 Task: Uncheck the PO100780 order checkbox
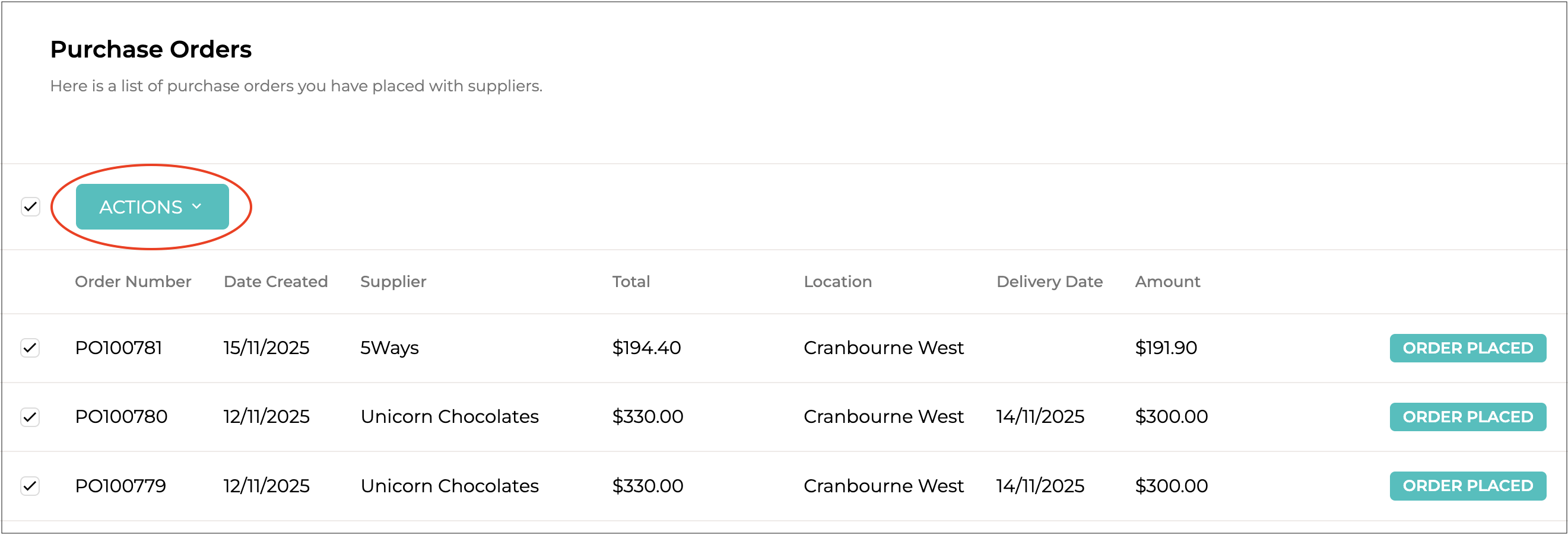click(x=30, y=417)
